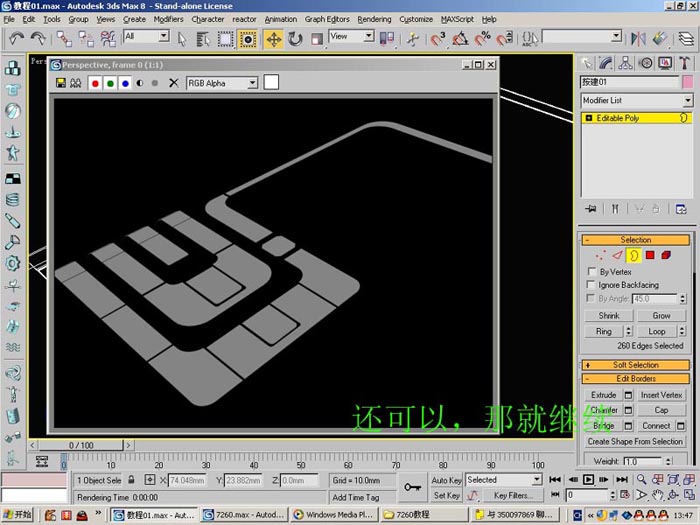Open Windows Media Player taskbar button
This screenshot has width=700, height=525.
(334, 515)
